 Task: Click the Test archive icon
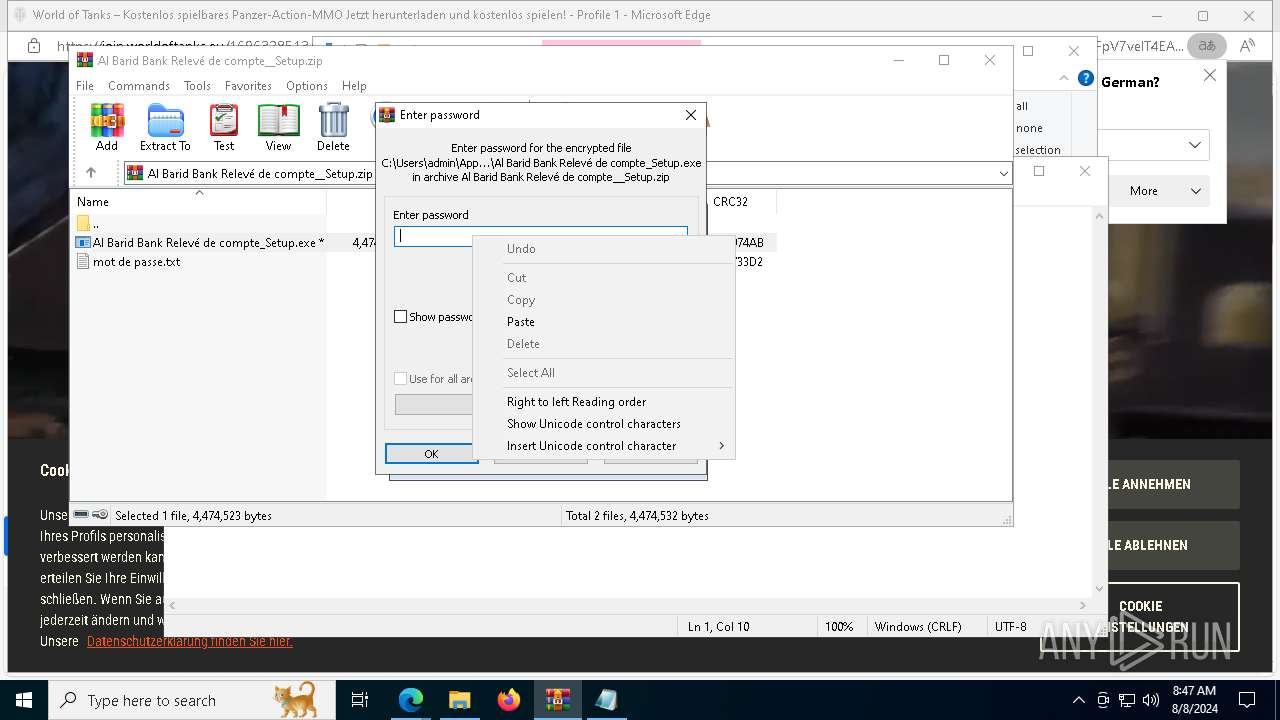point(224,127)
